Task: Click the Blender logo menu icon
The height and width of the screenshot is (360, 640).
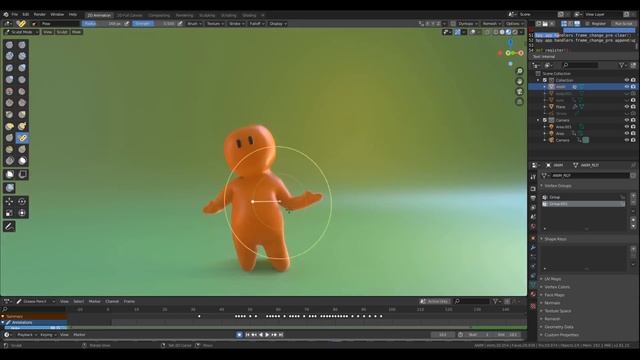Action: click(6, 14)
